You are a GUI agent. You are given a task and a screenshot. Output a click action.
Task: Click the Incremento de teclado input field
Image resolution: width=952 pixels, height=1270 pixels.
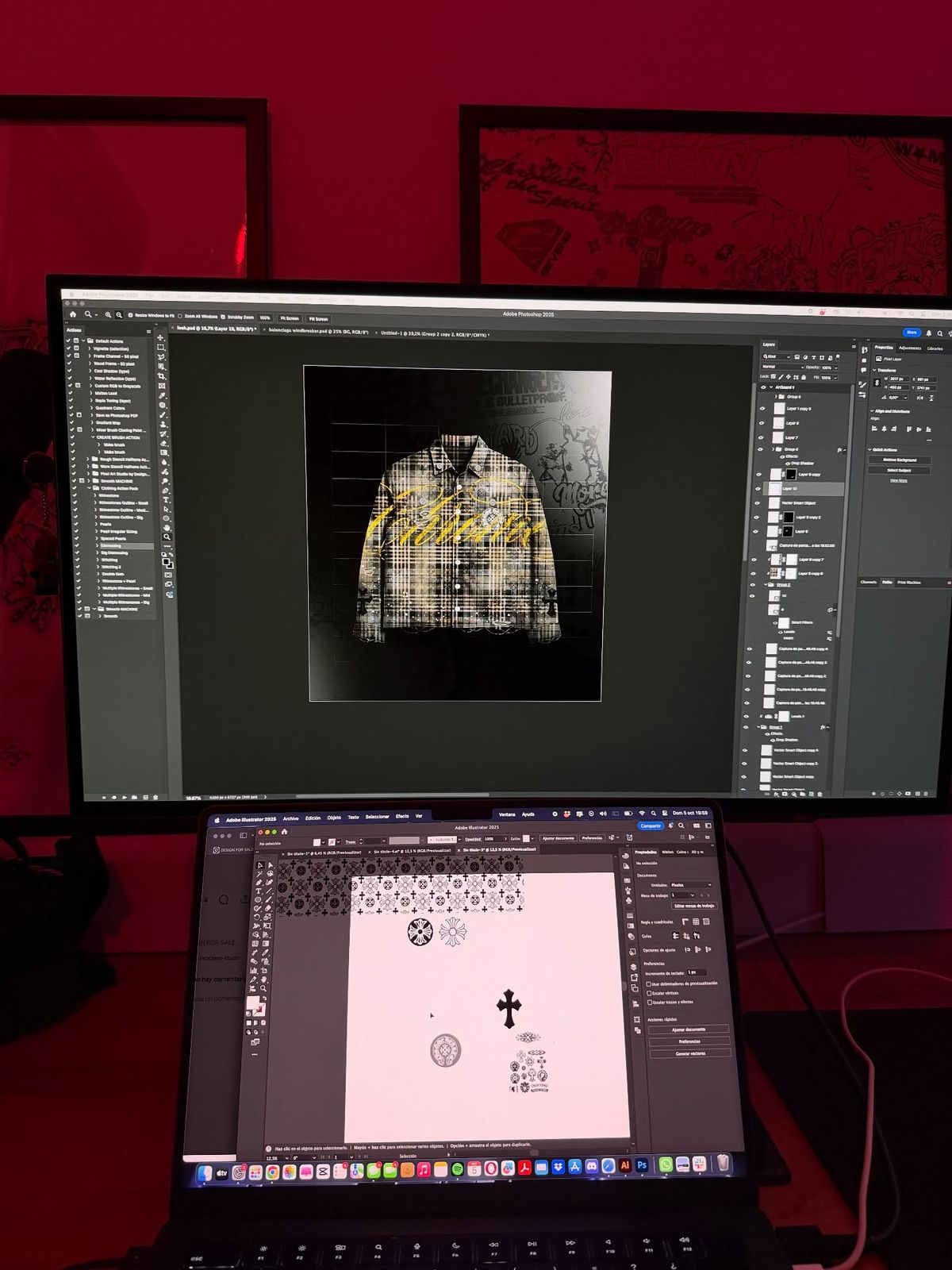(697, 972)
